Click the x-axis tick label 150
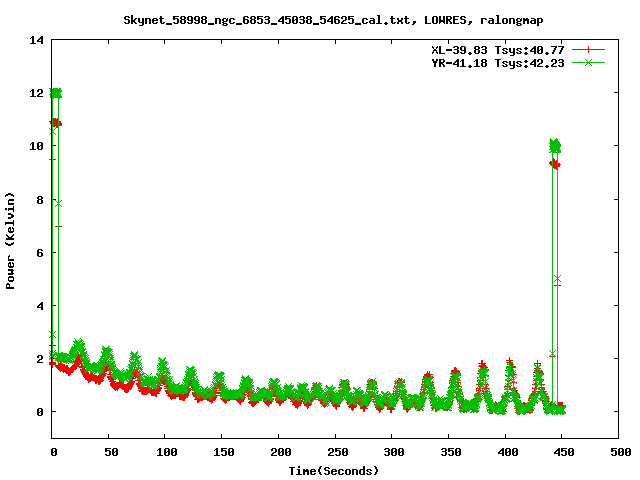The height and width of the screenshot is (480, 640). [224, 452]
